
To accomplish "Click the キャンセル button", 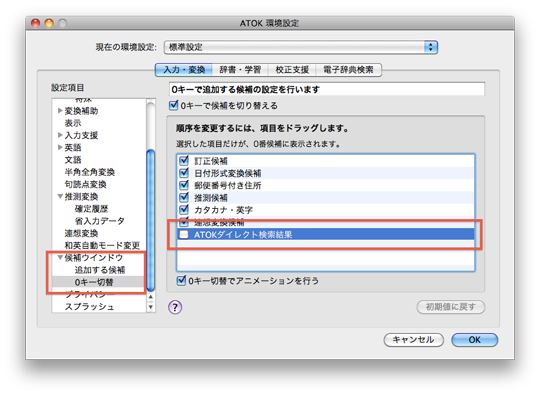I will tap(413, 340).
